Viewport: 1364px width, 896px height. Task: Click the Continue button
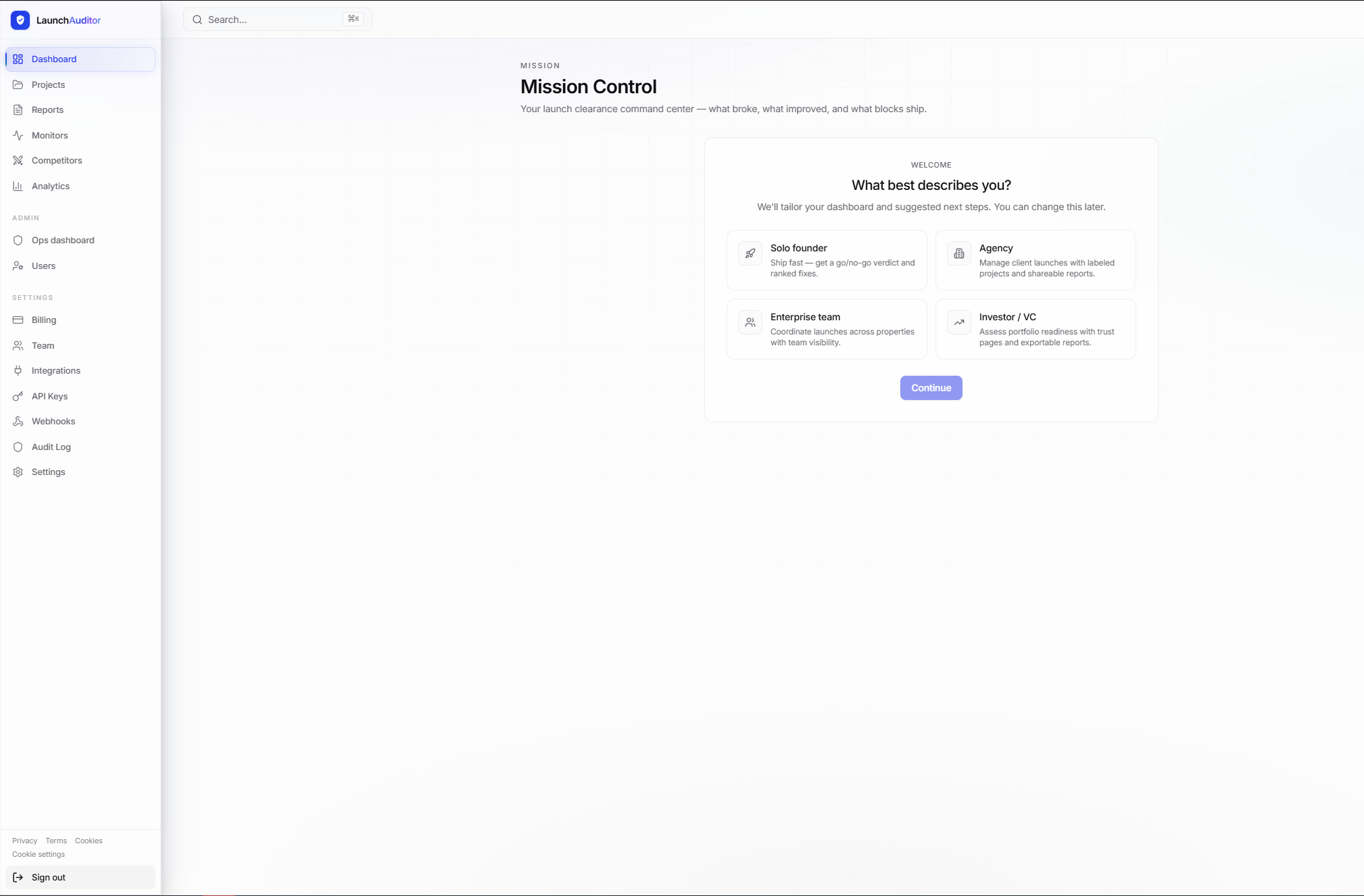[931, 388]
